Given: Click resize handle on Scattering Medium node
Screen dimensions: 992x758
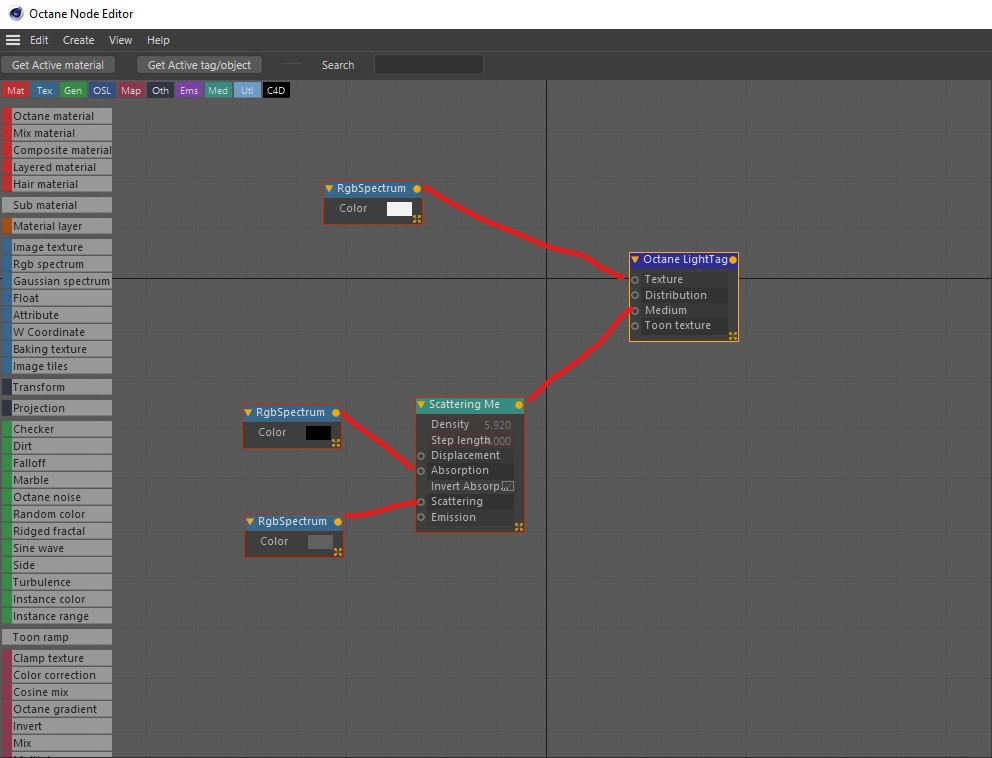Looking at the screenshot, I should [519, 527].
